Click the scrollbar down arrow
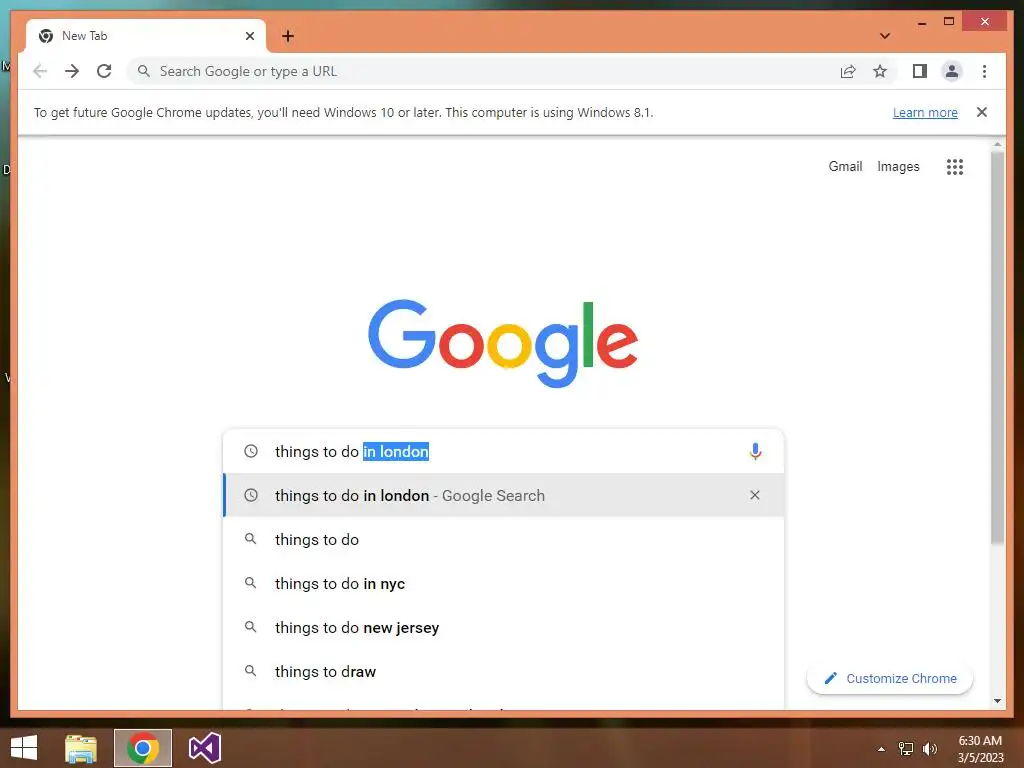This screenshot has height=768, width=1024. tap(997, 701)
